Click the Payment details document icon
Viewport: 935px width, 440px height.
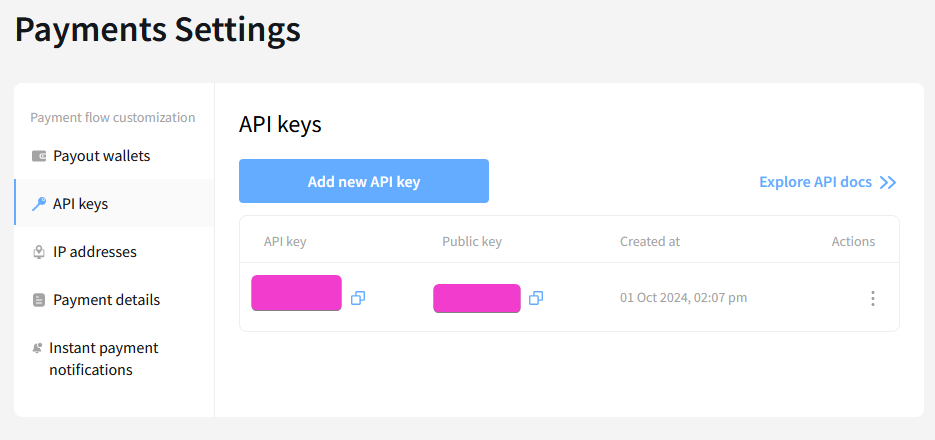[39, 300]
